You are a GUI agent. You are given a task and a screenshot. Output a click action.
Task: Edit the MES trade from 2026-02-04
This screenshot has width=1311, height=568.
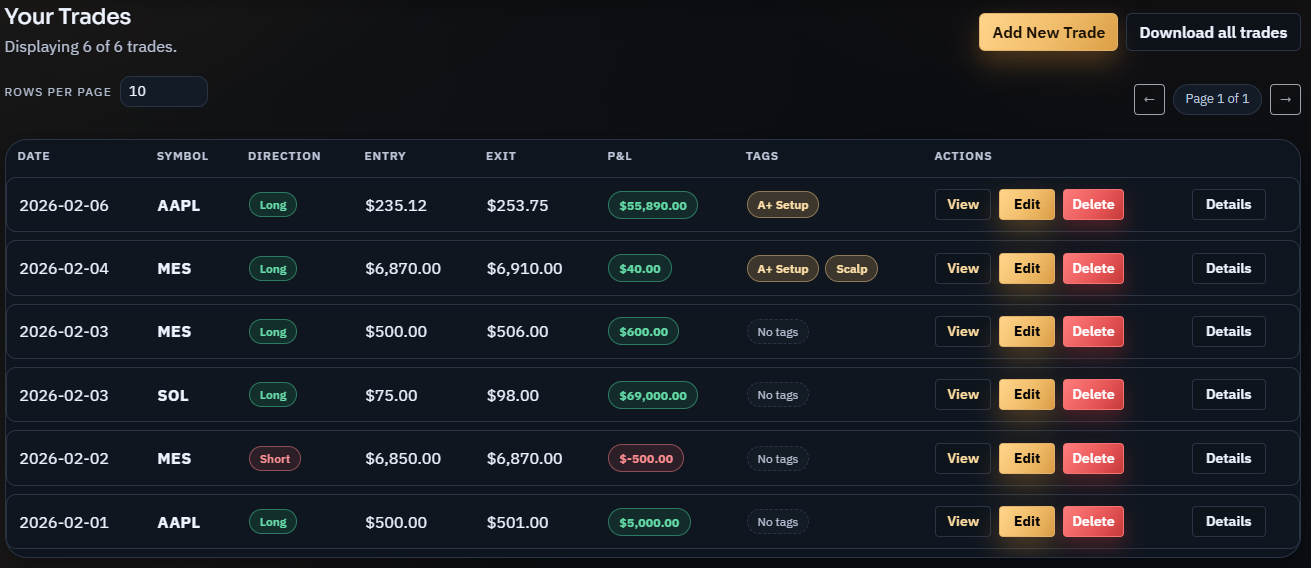point(1027,268)
